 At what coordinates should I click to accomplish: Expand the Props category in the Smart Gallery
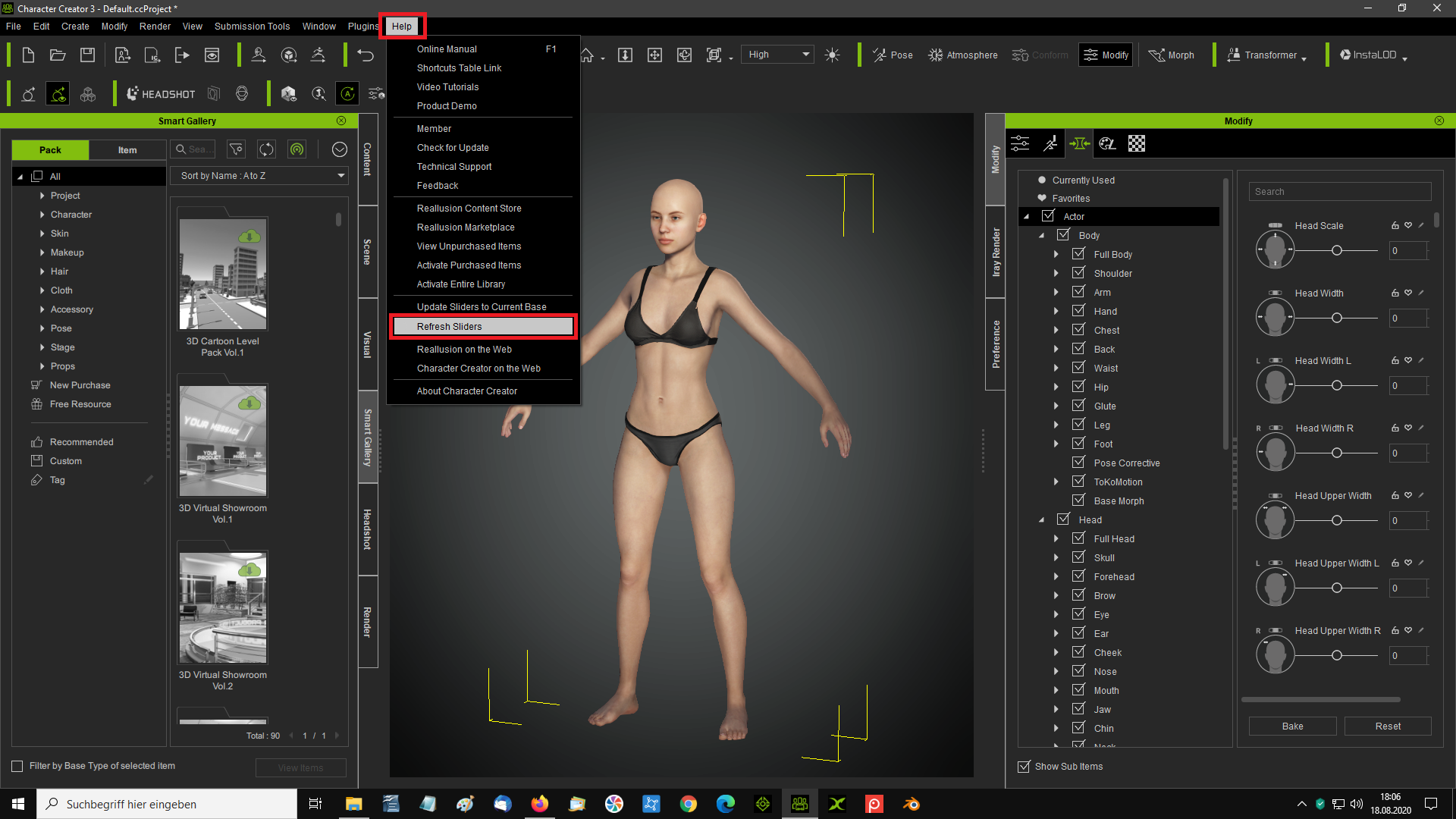[42, 366]
